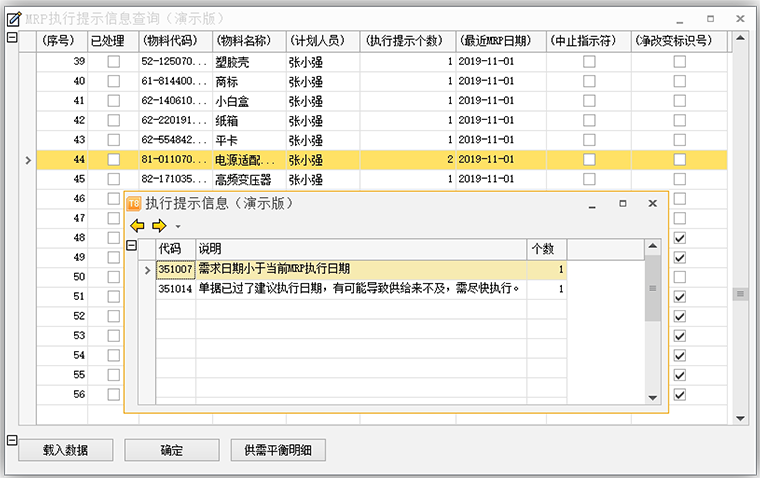
Task: Maximize the 执行提示信息 popup window
Action: click(623, 204)
